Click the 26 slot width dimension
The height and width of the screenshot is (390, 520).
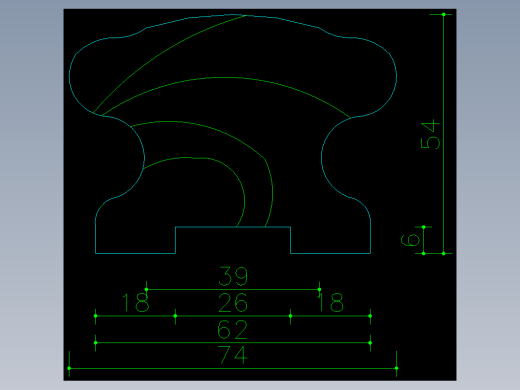tap(233, 303)
